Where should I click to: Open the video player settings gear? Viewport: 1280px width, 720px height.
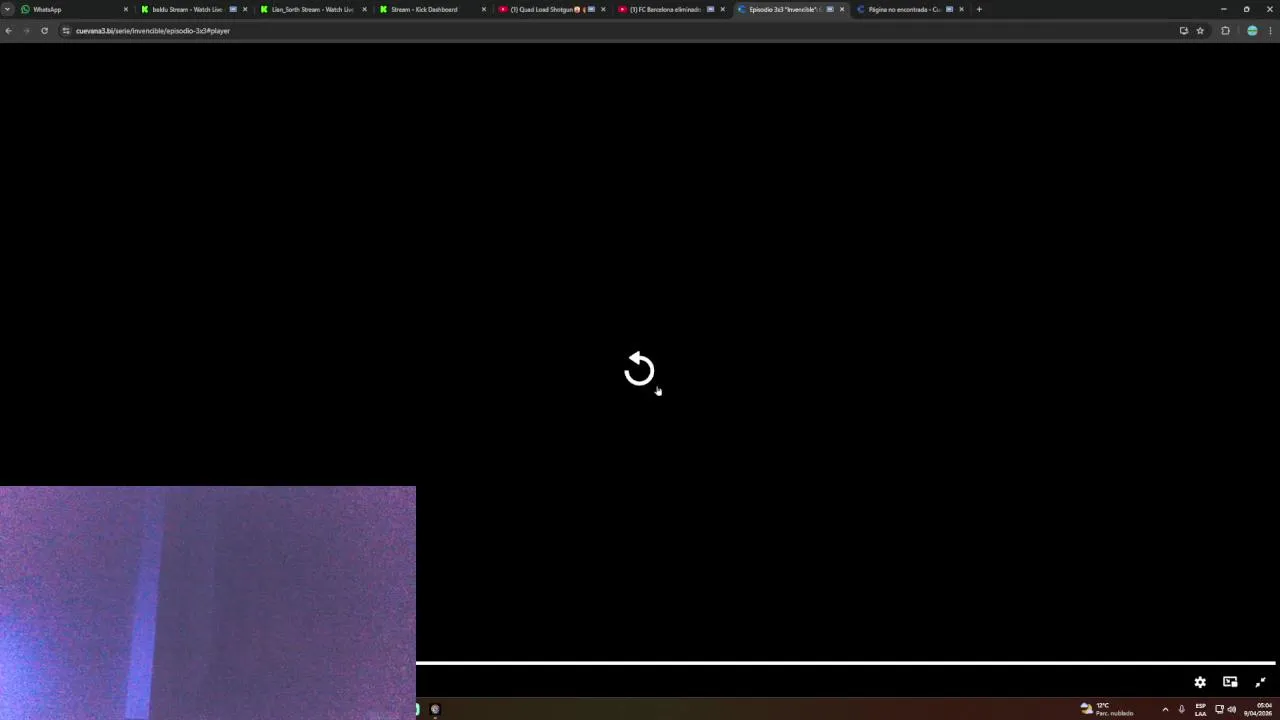point(1200,682)
